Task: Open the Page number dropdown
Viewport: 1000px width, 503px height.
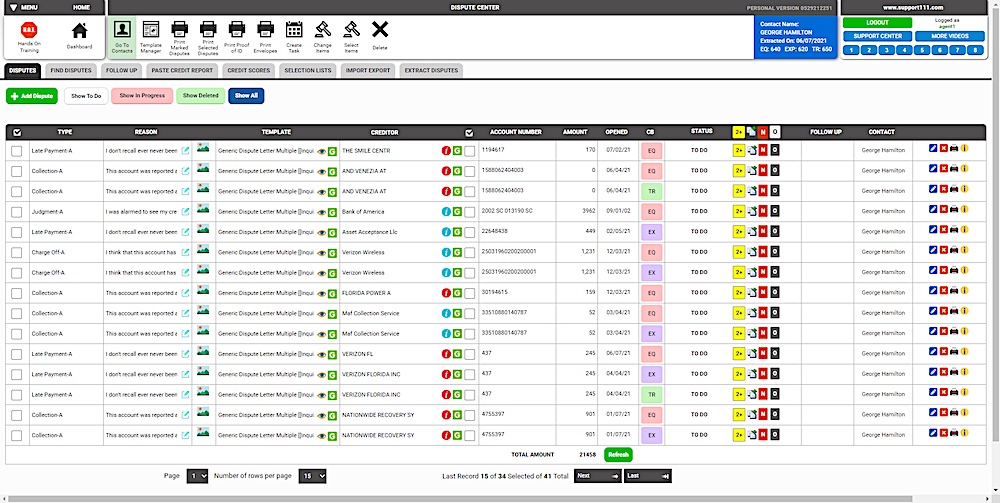Action: tap(198, 476)
